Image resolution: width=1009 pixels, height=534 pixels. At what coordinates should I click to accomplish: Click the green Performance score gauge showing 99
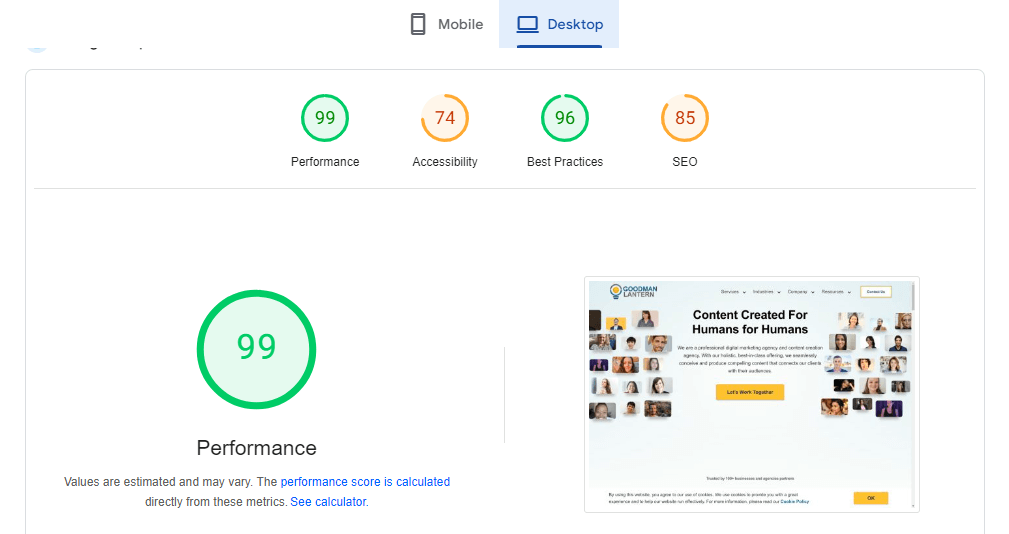(325, 118)
